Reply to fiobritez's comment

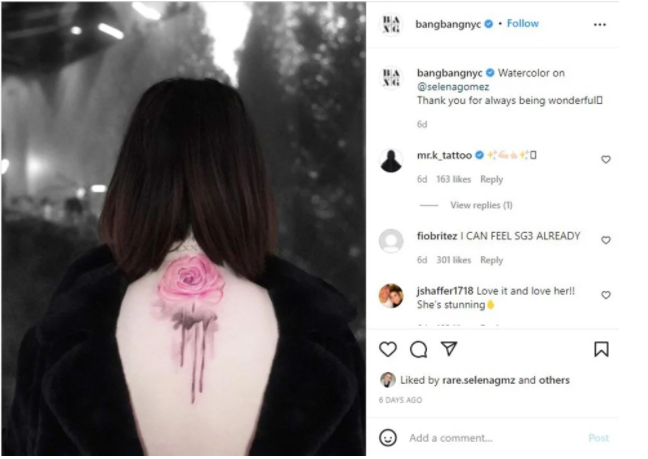pos(491,260)
